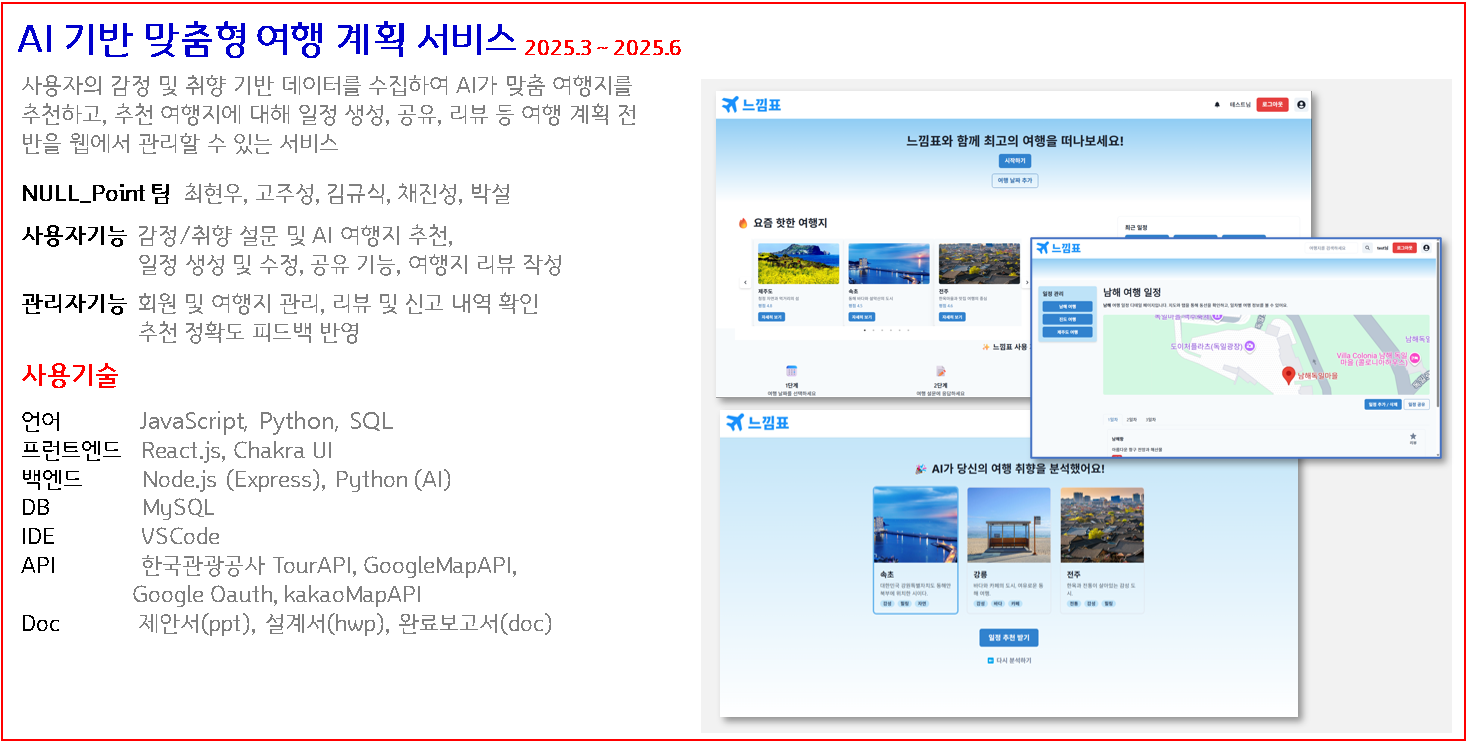Click the 바다 tag on the 강릉 card
Viewport: 1468px width, 744px height.
point(998,604)
